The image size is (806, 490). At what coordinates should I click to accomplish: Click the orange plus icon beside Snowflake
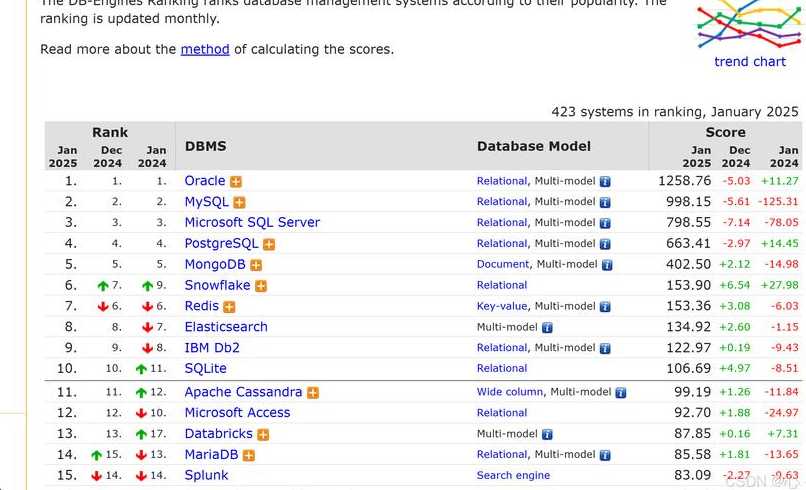click(x=261, y=286)
